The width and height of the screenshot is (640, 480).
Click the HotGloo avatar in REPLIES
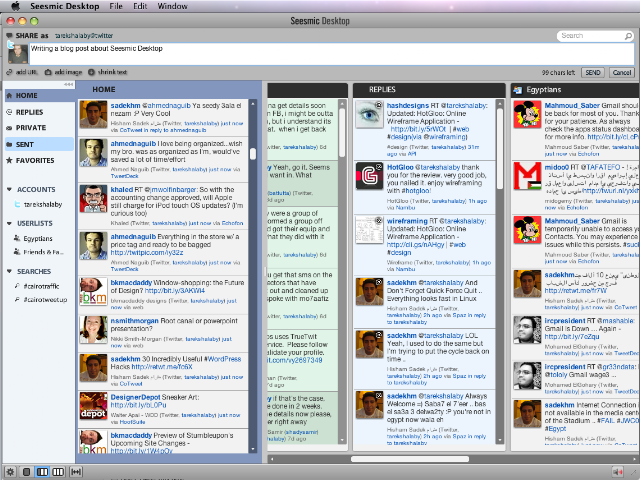click(369, 176)
